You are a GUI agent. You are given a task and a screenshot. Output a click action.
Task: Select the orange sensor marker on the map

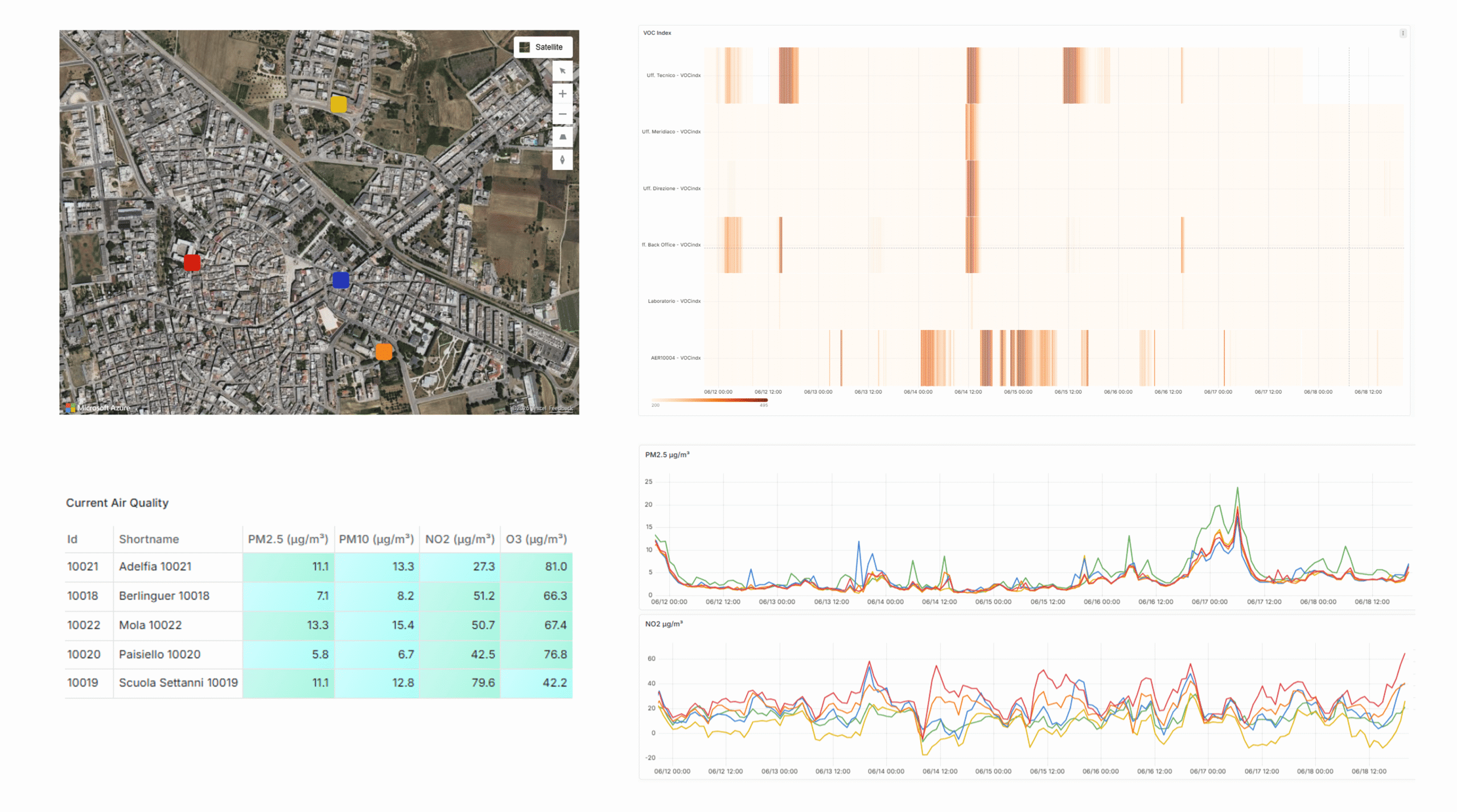384,352
